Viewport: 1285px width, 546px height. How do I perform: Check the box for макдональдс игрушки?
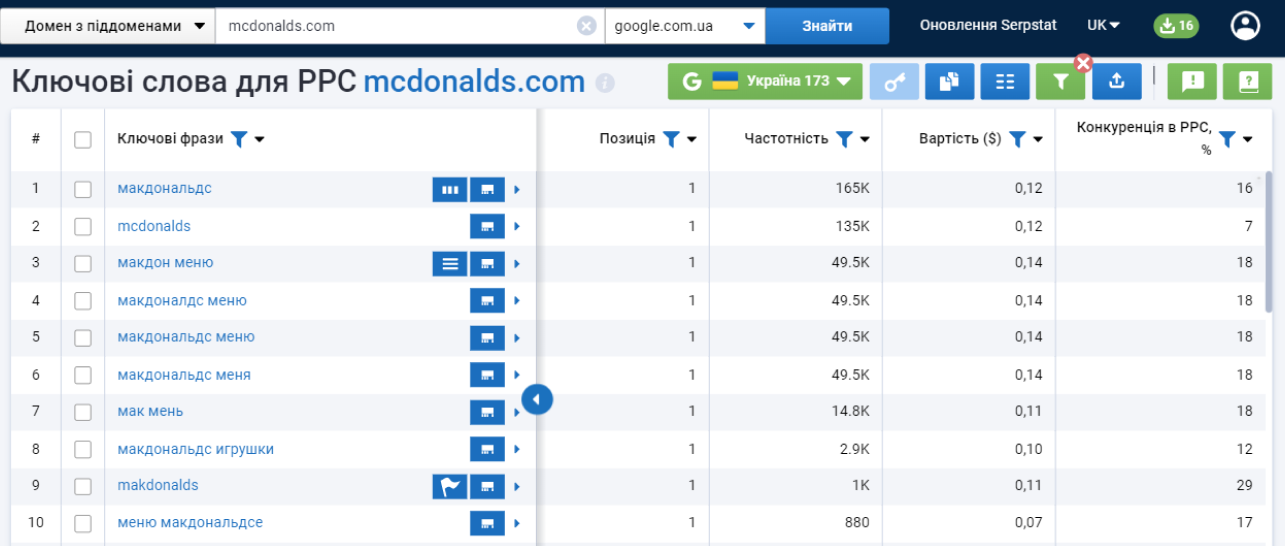pyautogui.click(x=83, y=450)
